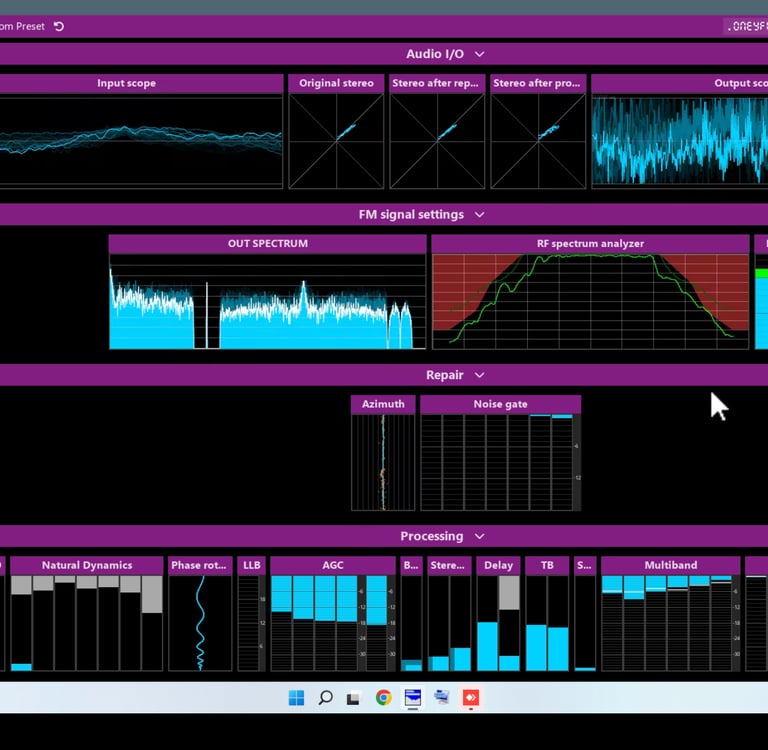Select the OUT SPECTRUM display
Image resolution: width=768 pixels, height=750 pixels.
point(267,243)
